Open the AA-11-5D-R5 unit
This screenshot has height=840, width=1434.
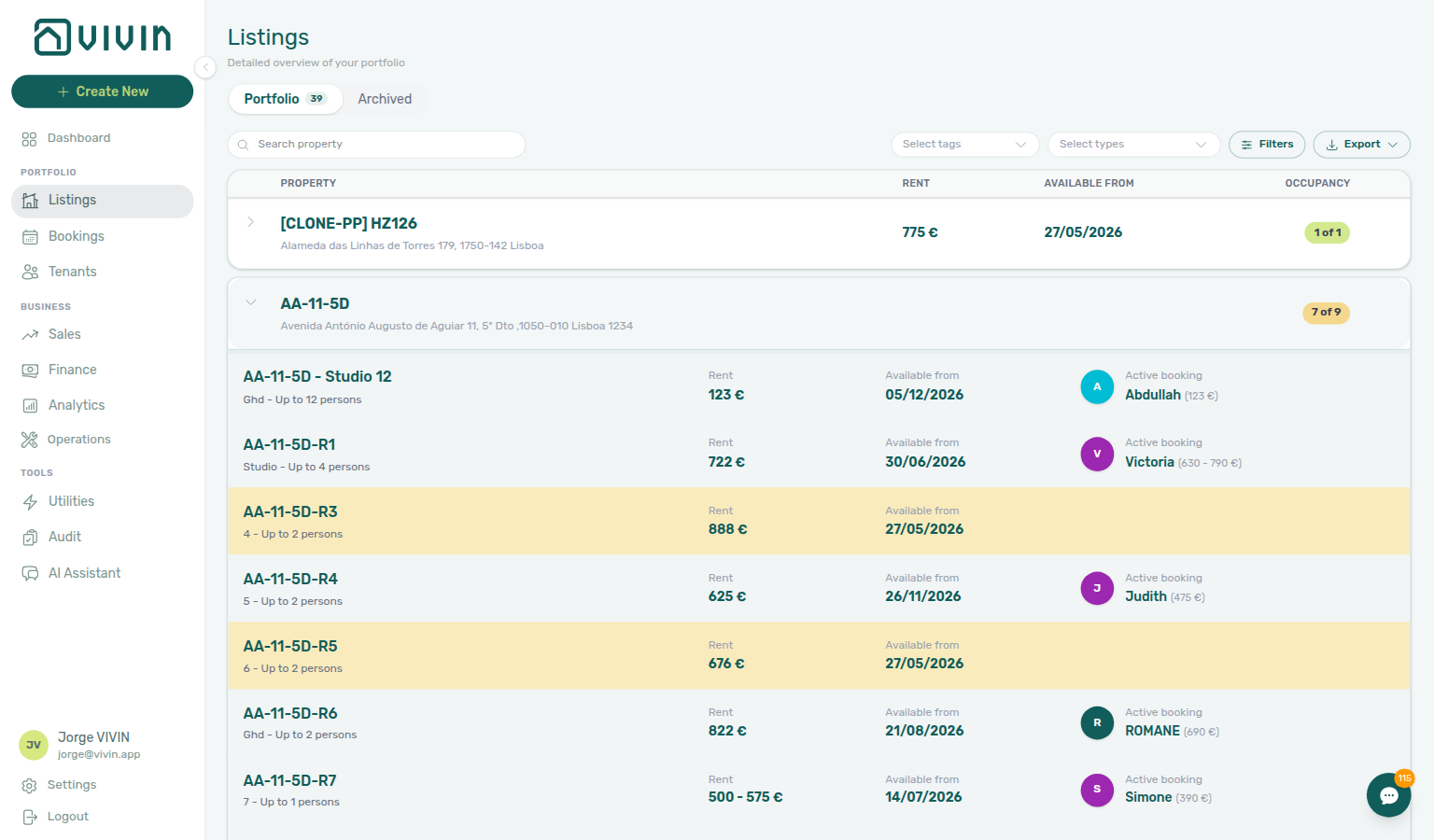(290, 647)
